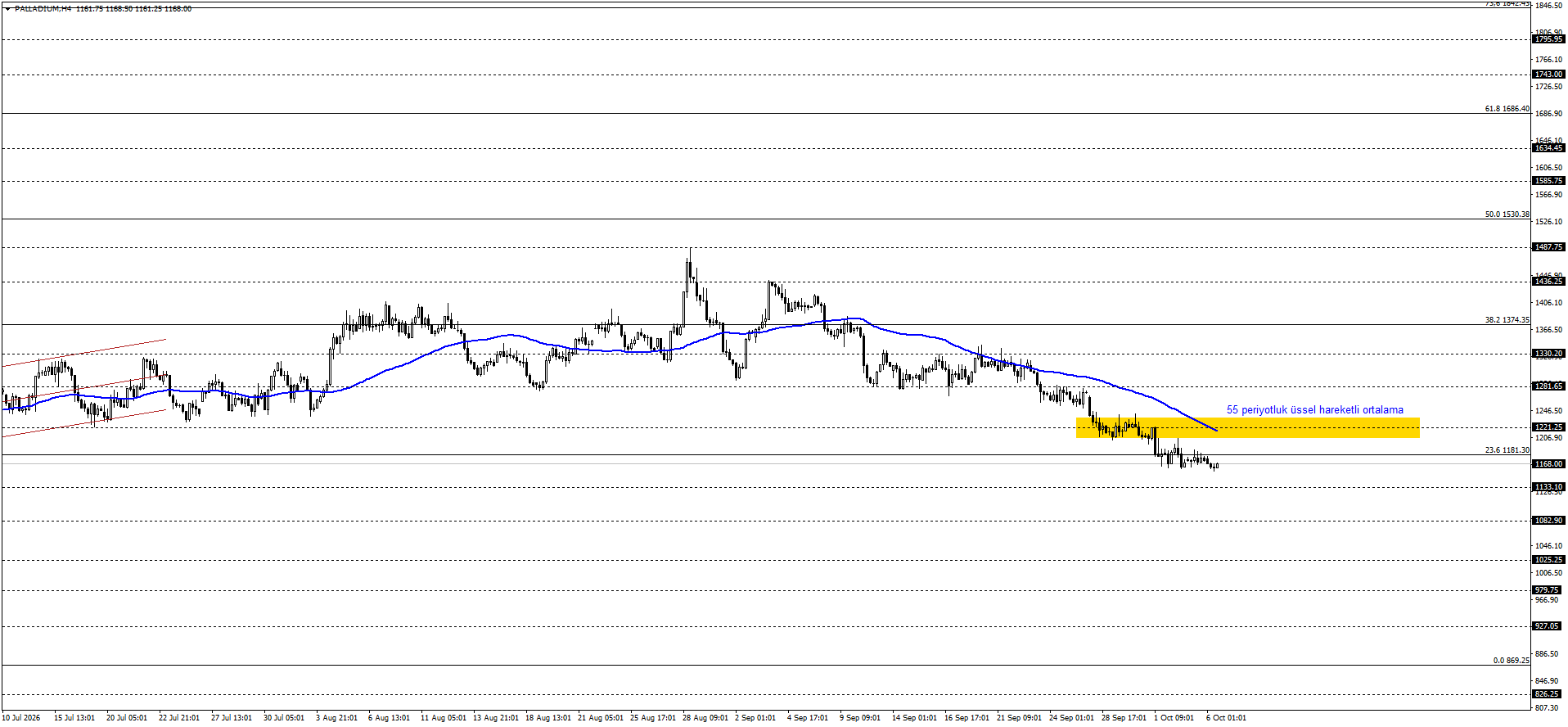Image resolution: width=1568 pixels, height=727 pixels.
Task: Click the 1743.00 price level tag
Action: pos(1548,75)
